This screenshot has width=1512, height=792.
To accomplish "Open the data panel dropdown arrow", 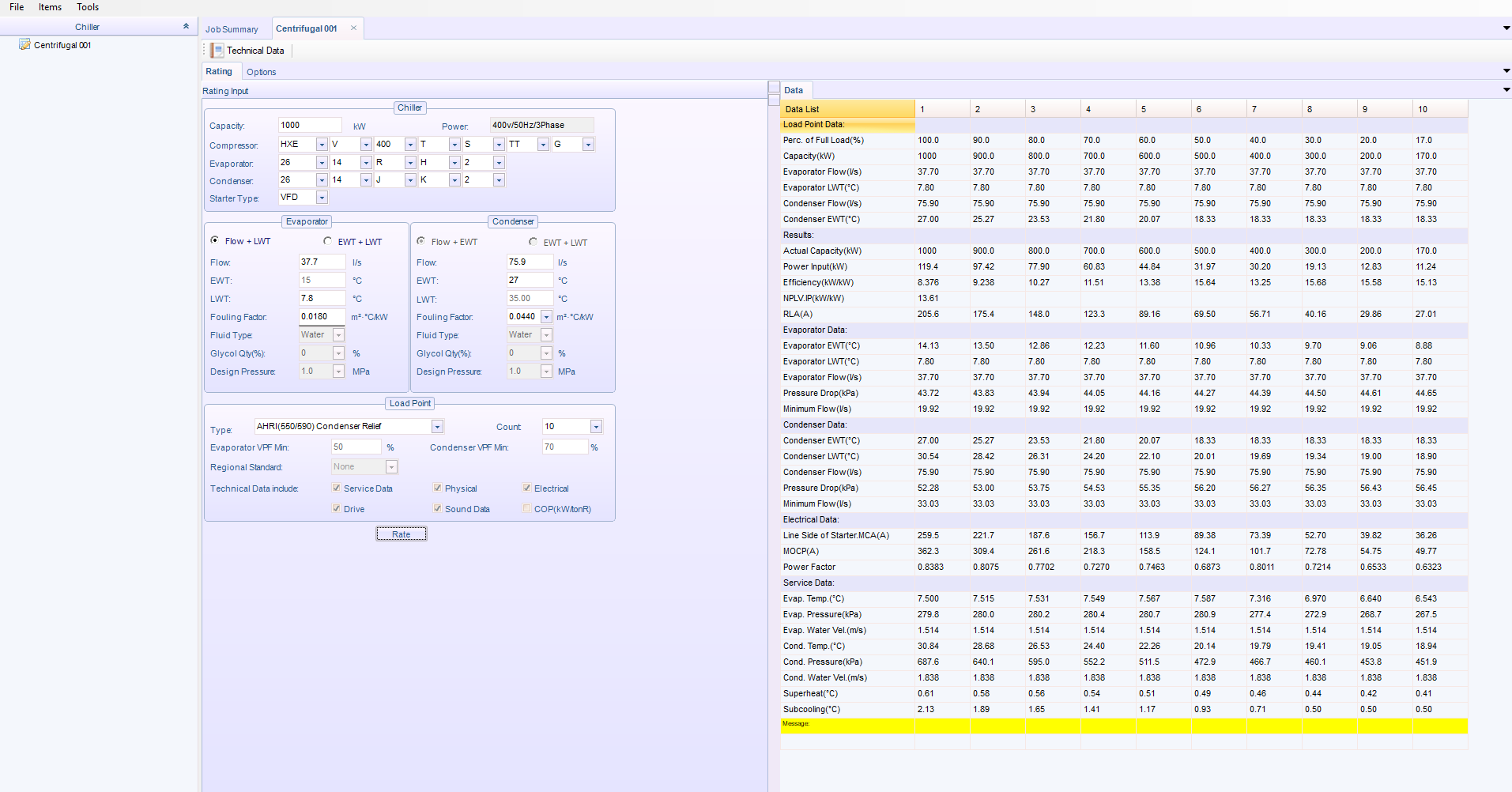I will click(x=1506, y=90).
